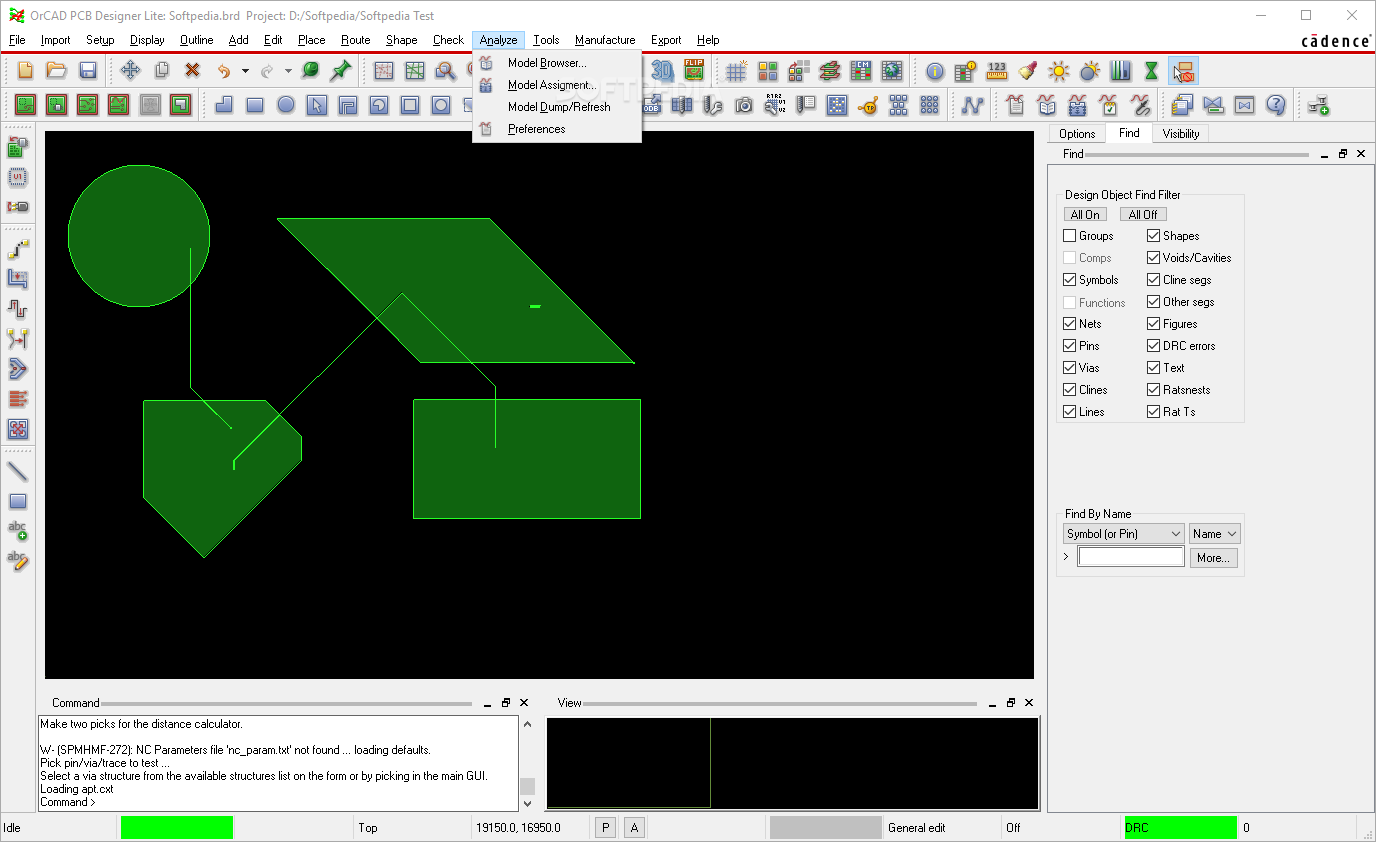The width and height of the screenshot is (1376, 842).
Task: Click the Open folder toolbar icon
Action: [57, 70]
